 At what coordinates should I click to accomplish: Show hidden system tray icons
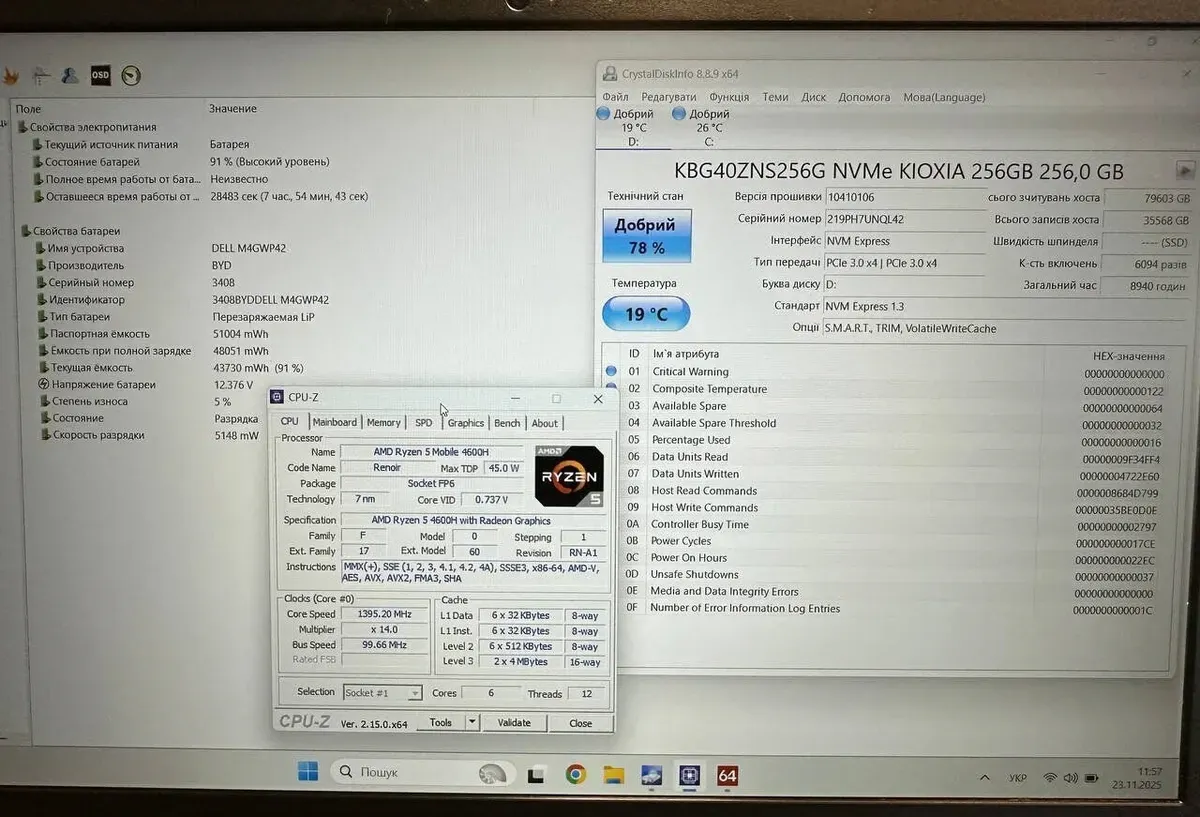click(986, 778)
